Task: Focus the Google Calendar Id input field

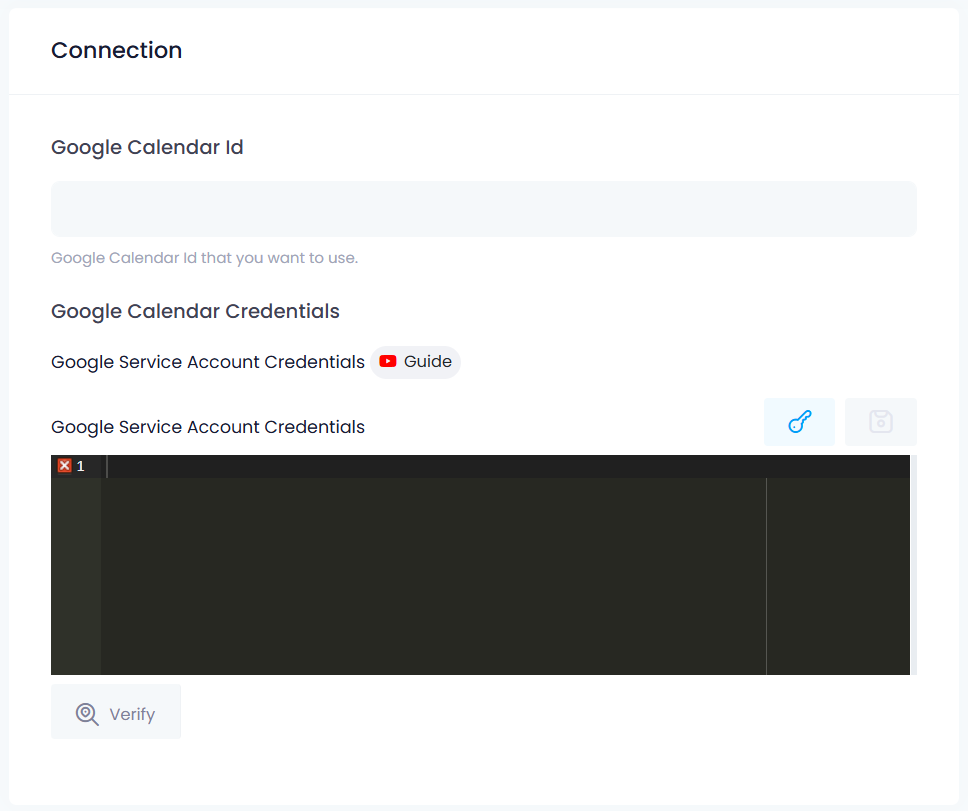Action: click(x=483, y=209)
